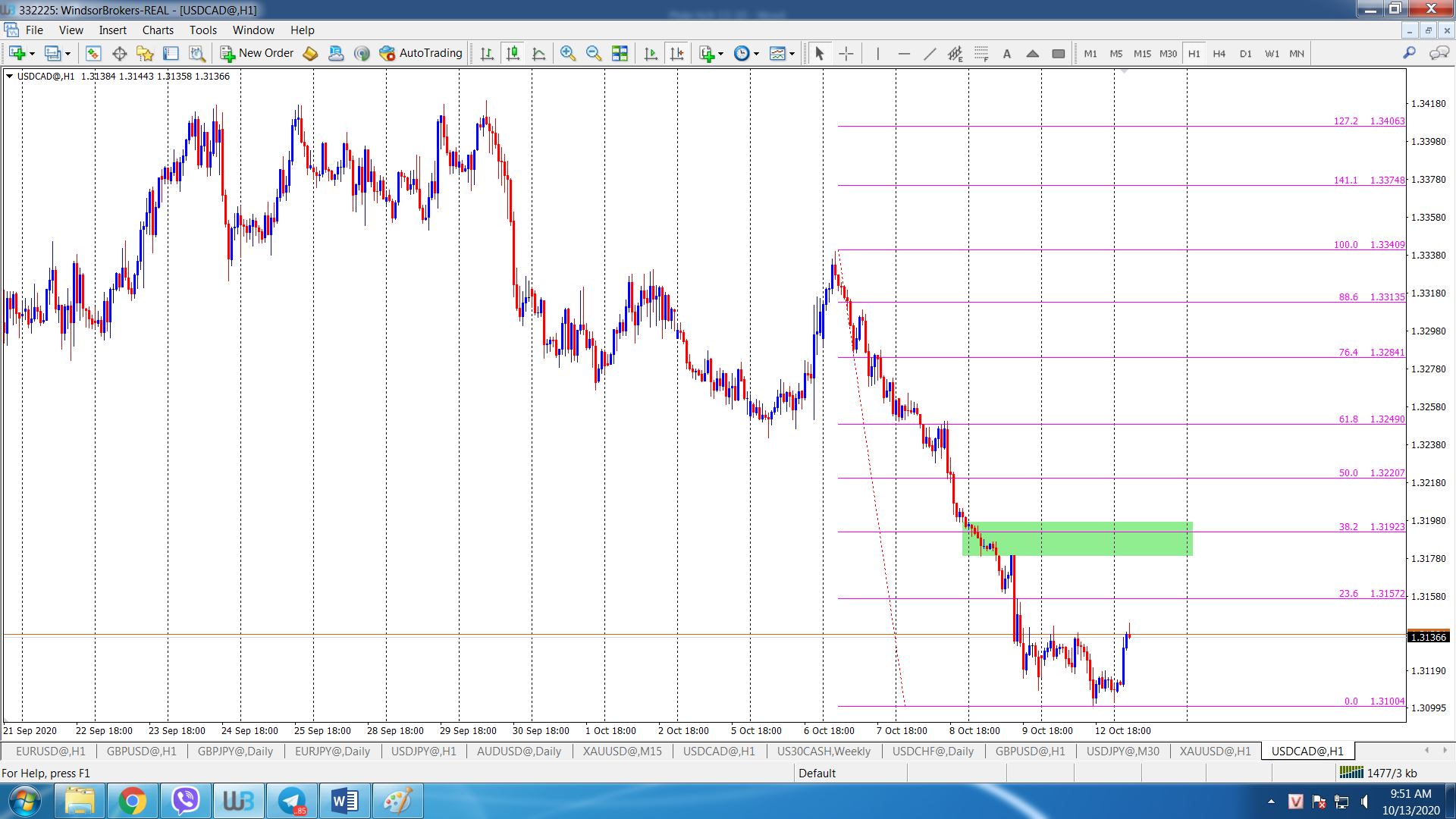Click the New Order button
The height and width of the screenshot is (819, 1456).
point(257,53)
